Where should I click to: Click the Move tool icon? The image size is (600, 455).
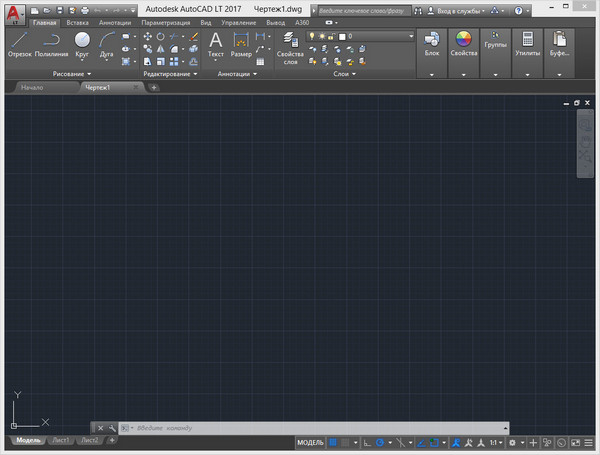pos(147,36)
